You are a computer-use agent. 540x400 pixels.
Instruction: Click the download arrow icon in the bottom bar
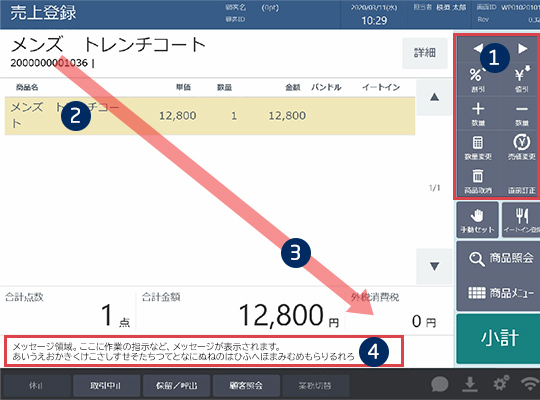pyautogui.click(x=470, y=384)
